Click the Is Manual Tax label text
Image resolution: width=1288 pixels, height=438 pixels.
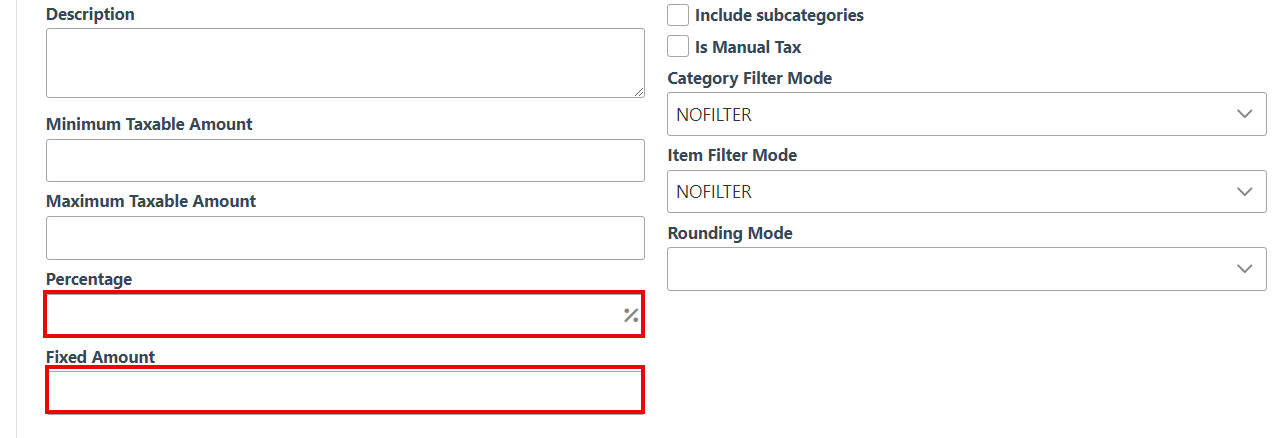748,47
